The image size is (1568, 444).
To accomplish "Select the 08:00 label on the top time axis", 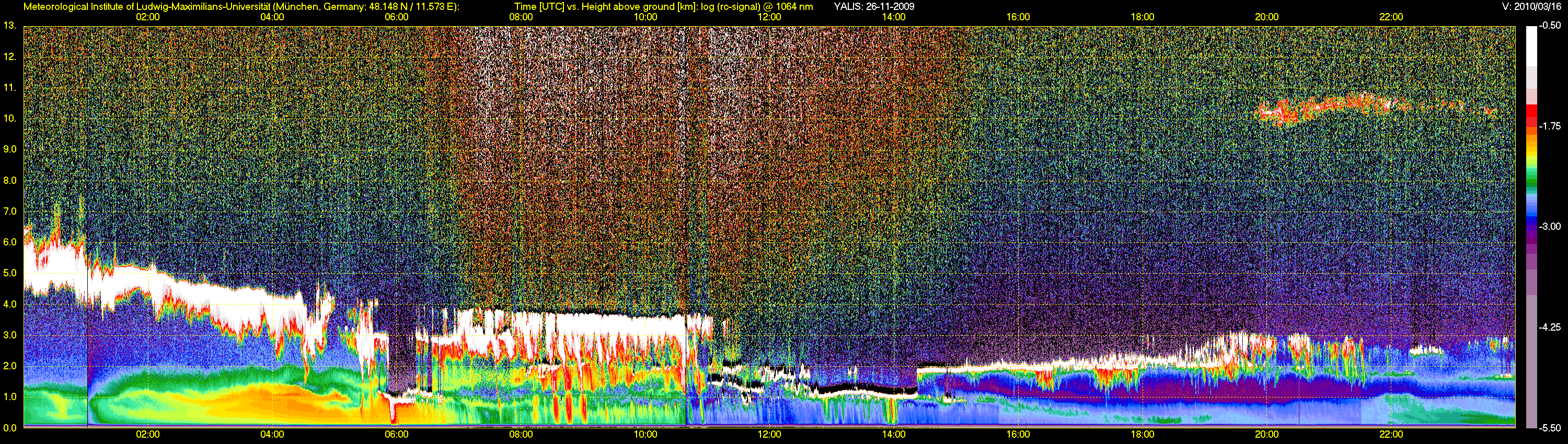I will [521, 17].
